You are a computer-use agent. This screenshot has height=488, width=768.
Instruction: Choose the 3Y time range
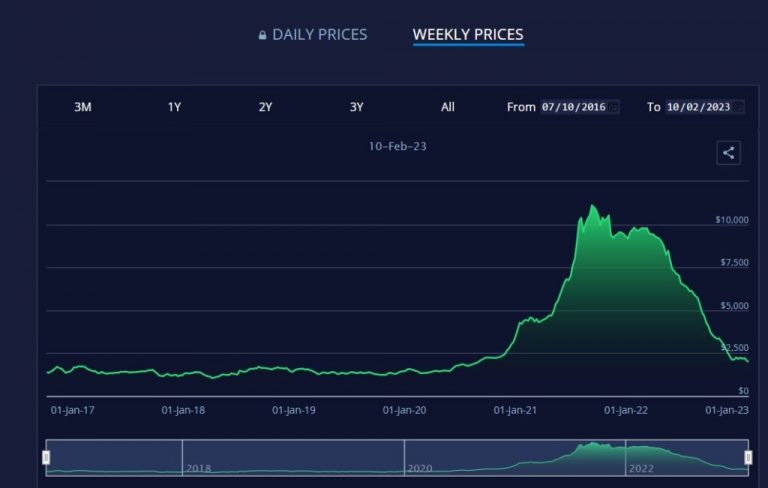(x=357, y=107)
